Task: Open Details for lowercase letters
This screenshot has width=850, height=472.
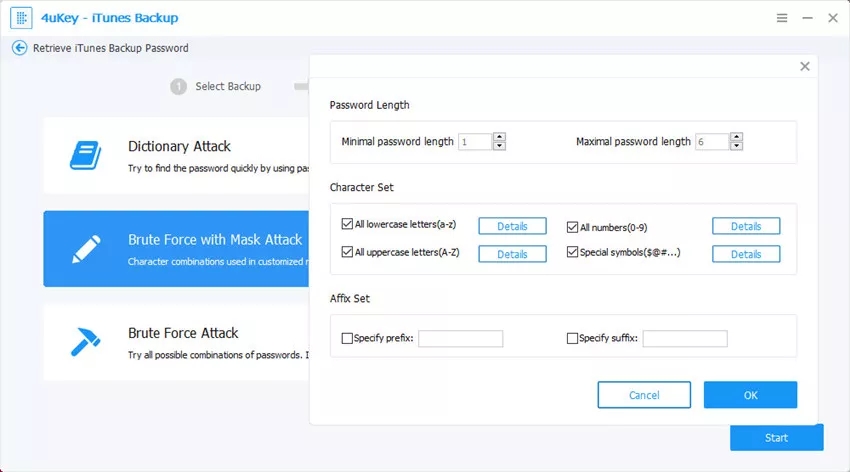Action: [x=512, y=227]
